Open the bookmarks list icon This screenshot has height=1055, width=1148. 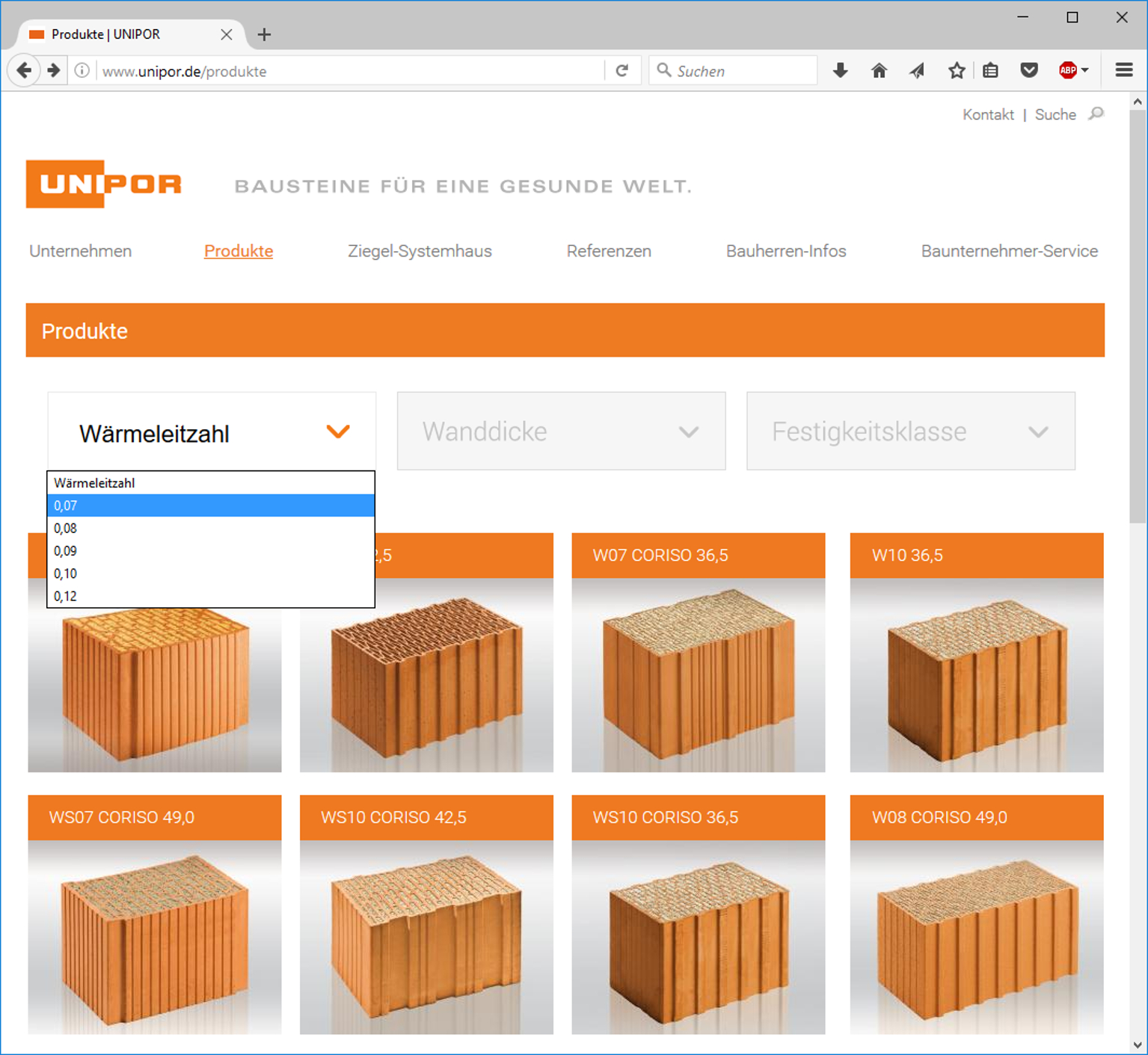[x=991, y=71]
